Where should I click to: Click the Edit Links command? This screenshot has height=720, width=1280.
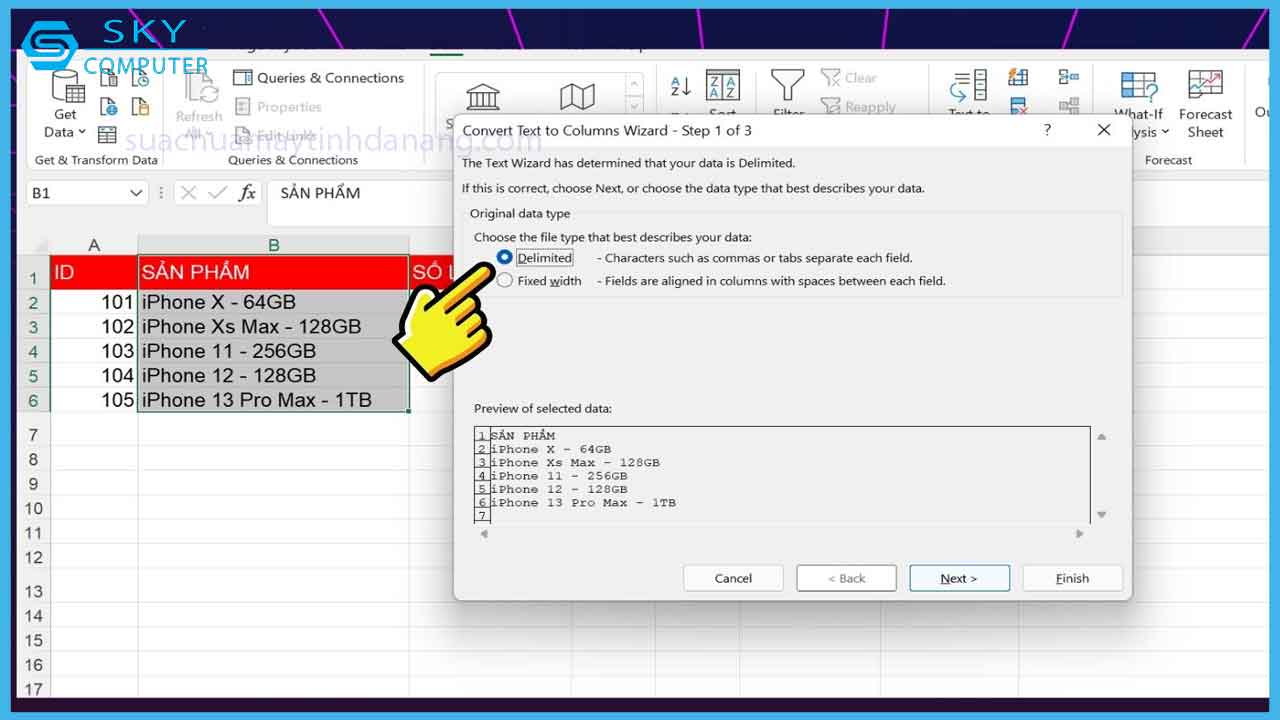(276, 135)
